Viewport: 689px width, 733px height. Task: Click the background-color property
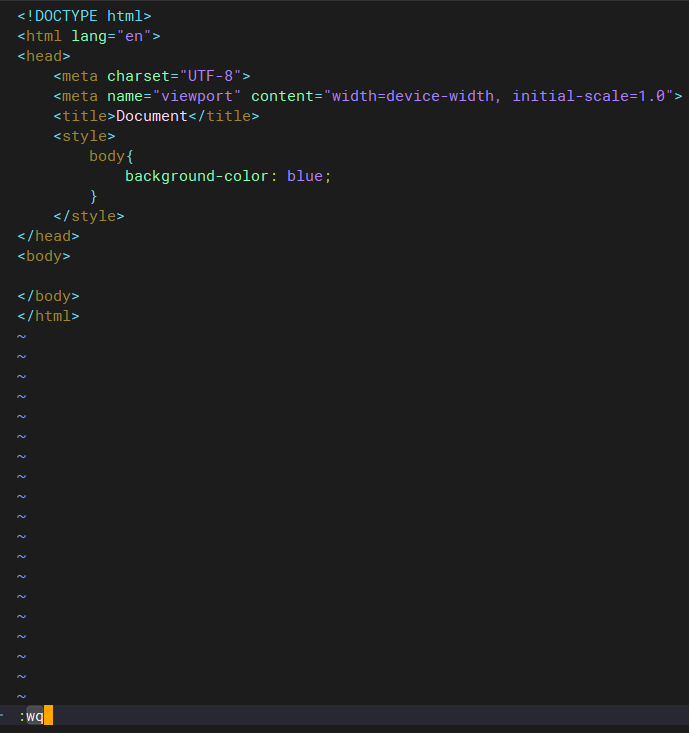tap(197, 176)
